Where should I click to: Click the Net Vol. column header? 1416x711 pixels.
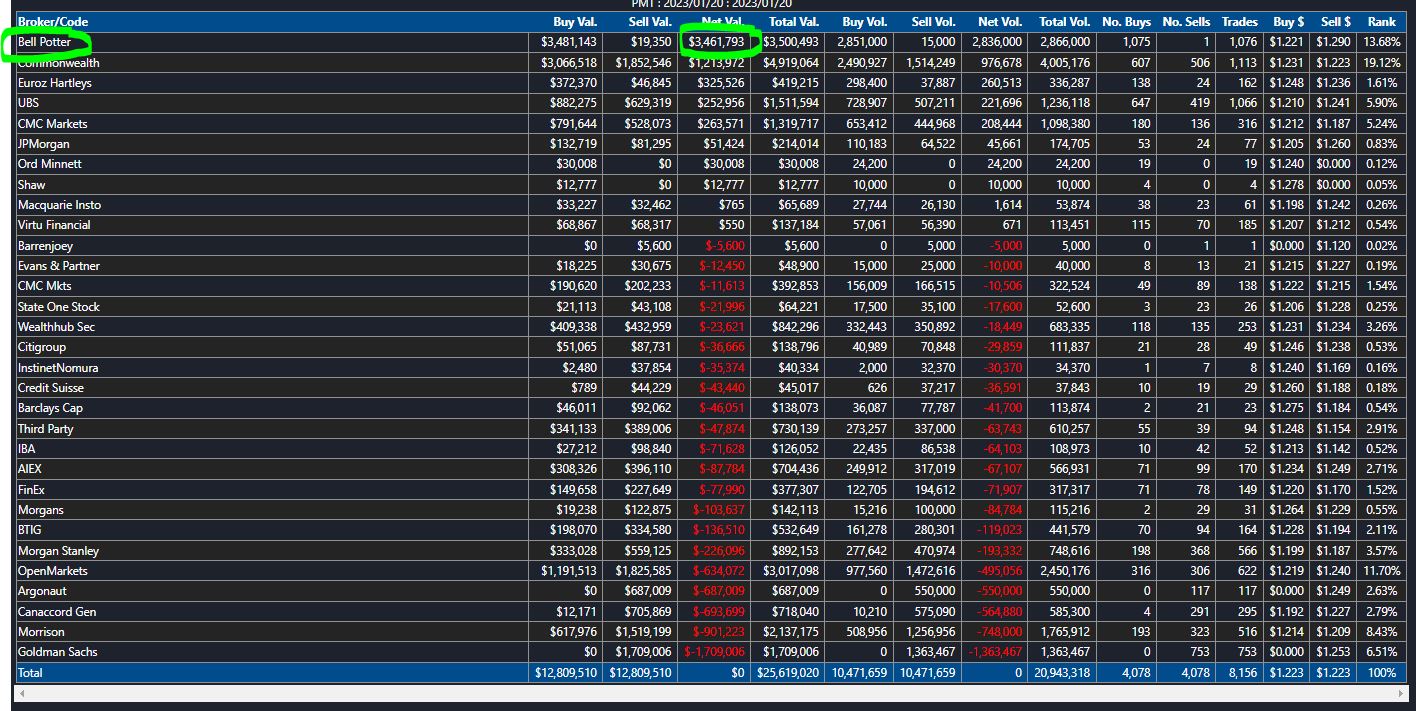(1001, 22)
